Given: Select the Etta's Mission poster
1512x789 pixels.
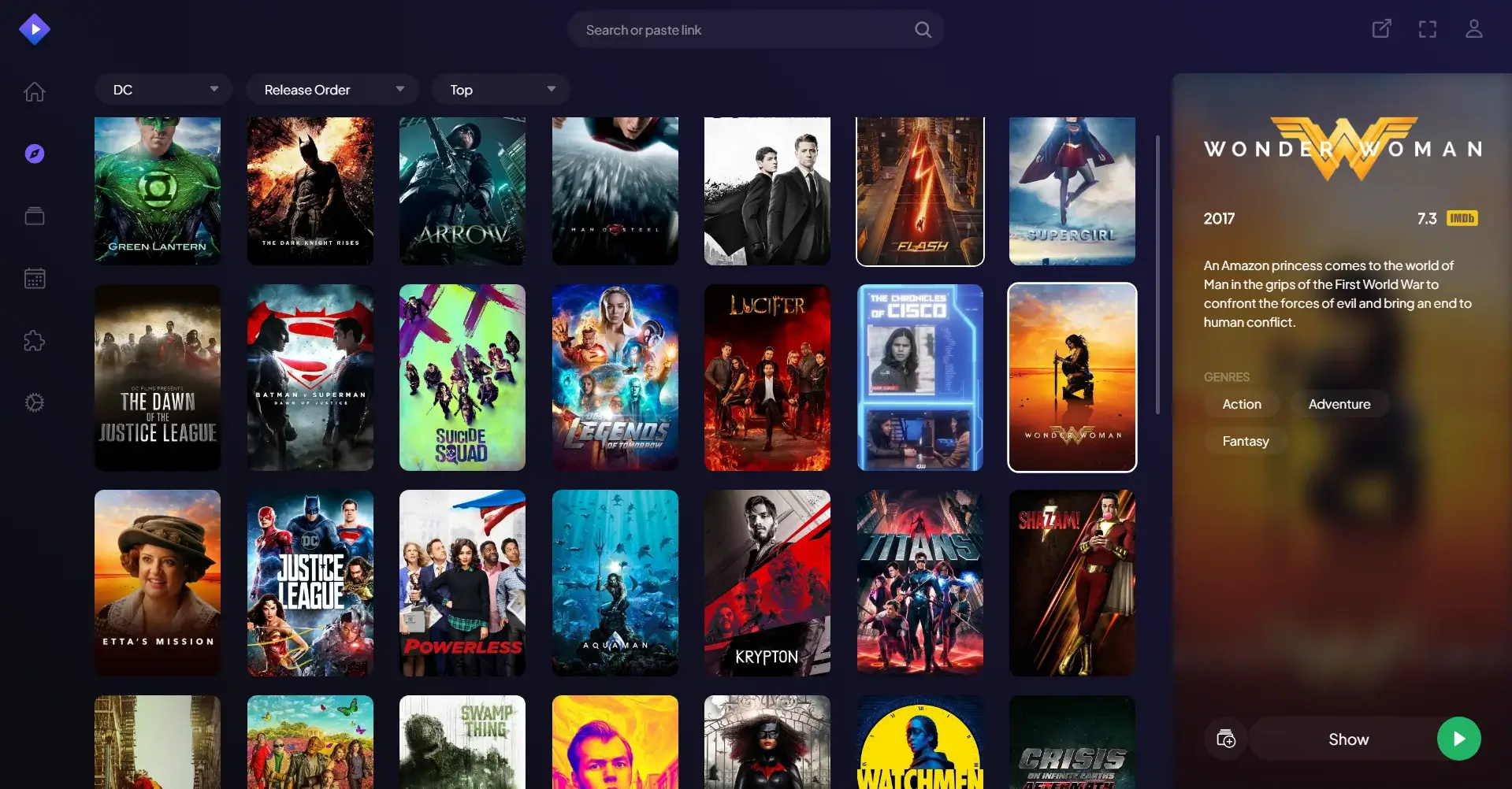Looking at the screenshot, I should coord(158,583).
